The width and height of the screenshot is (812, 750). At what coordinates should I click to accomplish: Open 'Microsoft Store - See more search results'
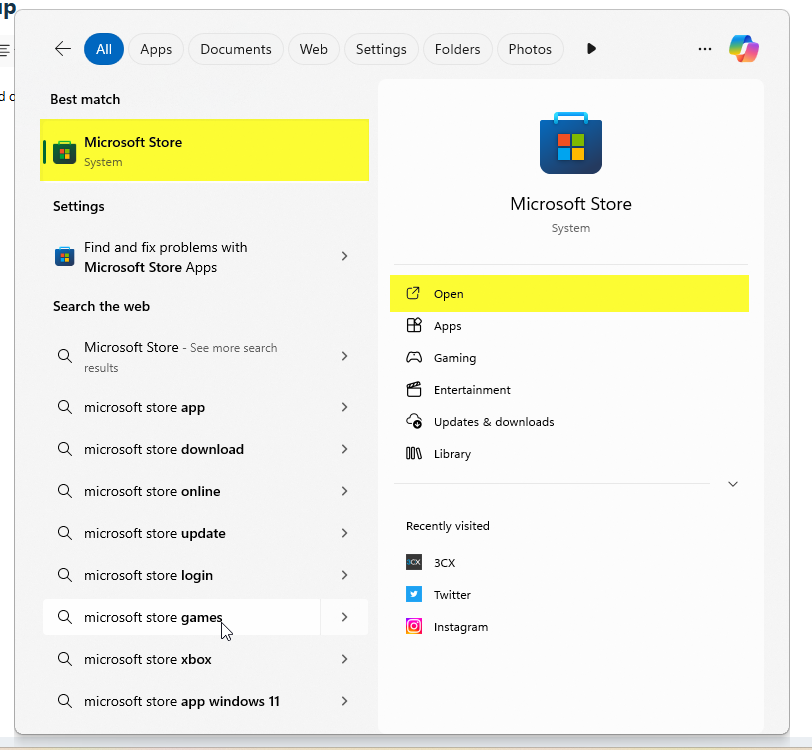coord(204,356)
